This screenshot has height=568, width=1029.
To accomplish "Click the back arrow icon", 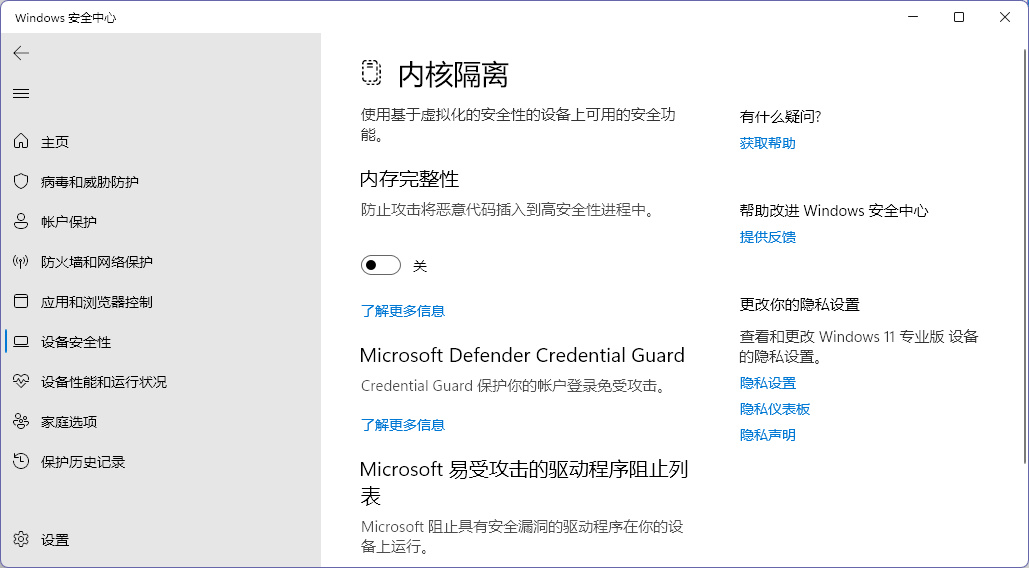I will [21, 53].
